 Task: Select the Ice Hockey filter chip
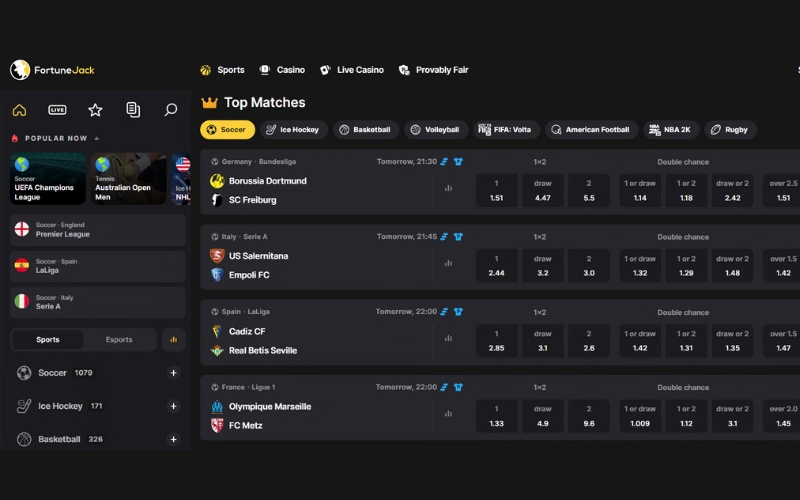point(294,130)
